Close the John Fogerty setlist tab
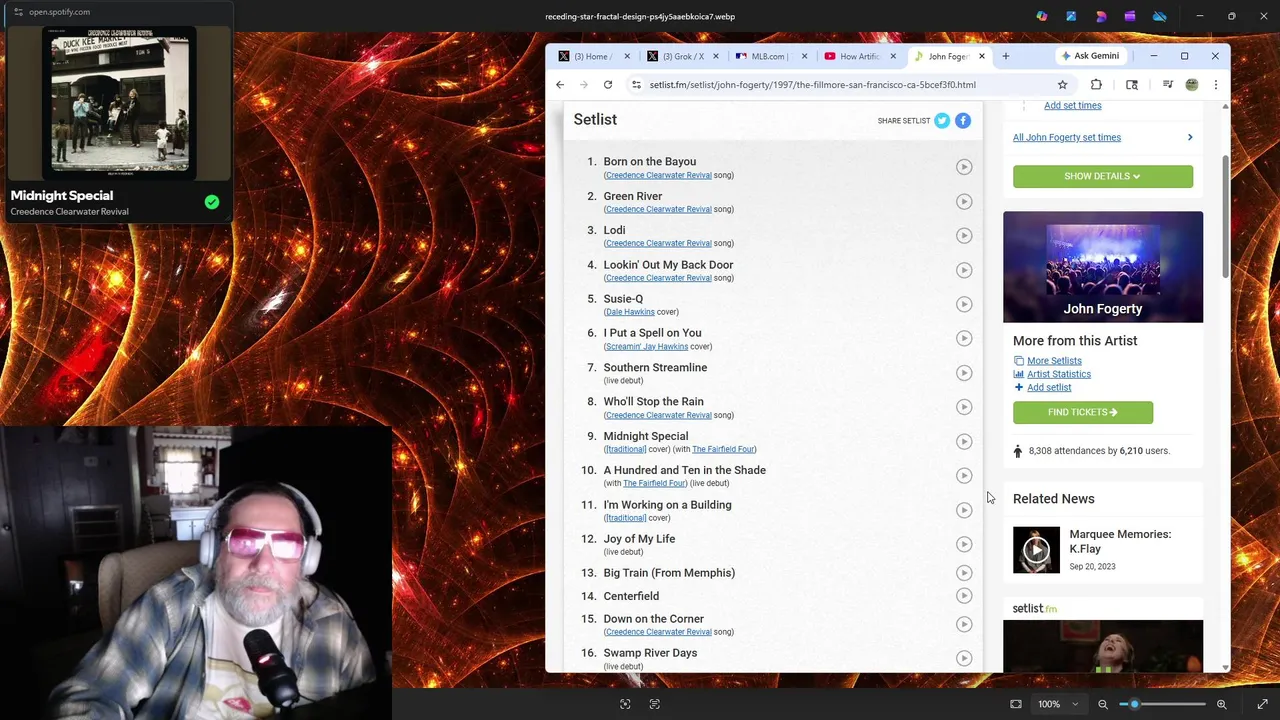 [x=981, y=56]
